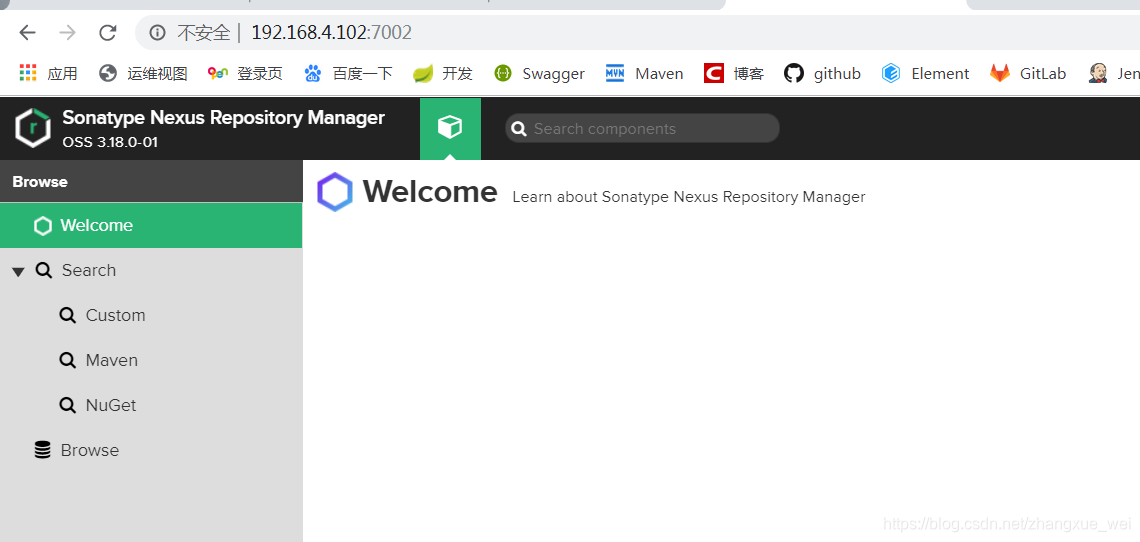Click the magnifier icon in the search components box
Image resolution: width=1140 pixels, height=542 pixels.
(x=518, y=129)
